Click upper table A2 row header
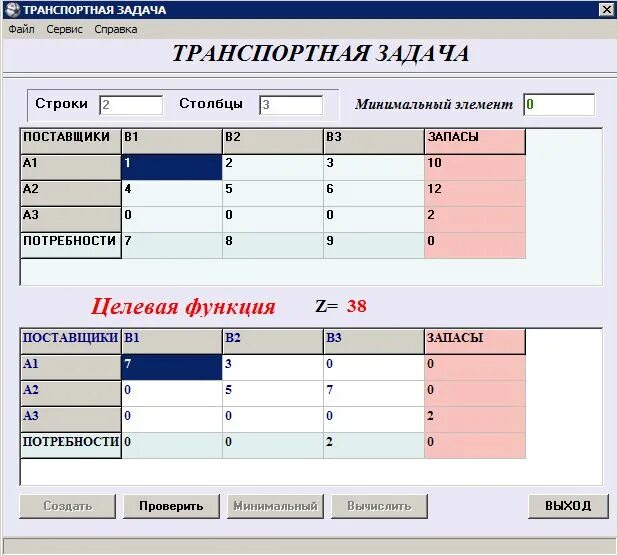Viewport: 618px width, 556px height. 71,193
